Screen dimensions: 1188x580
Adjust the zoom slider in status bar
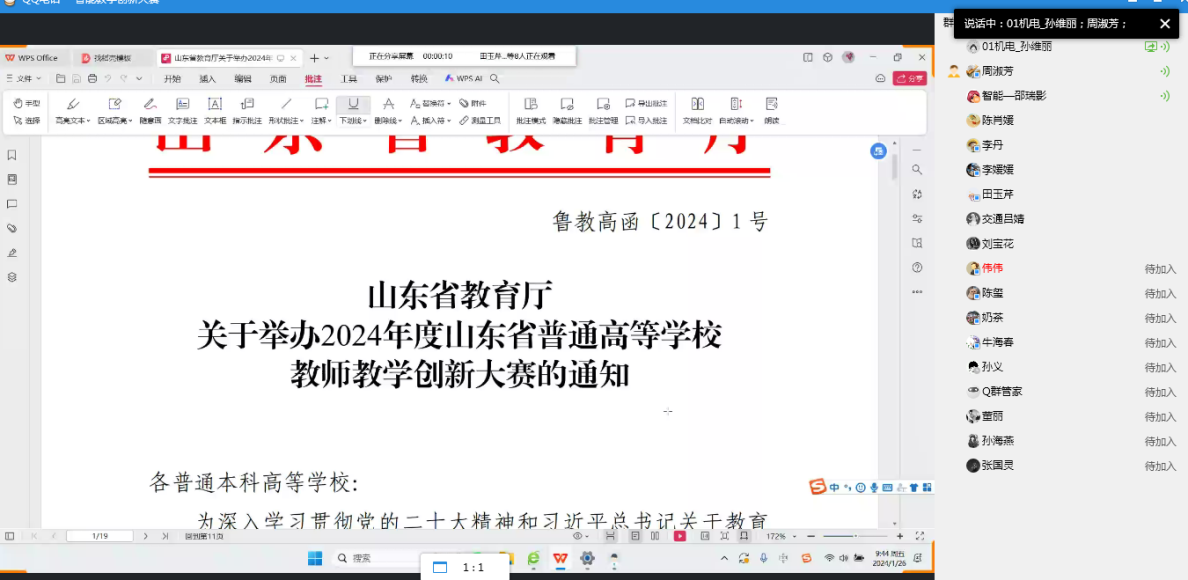click(x=855, y=536)
